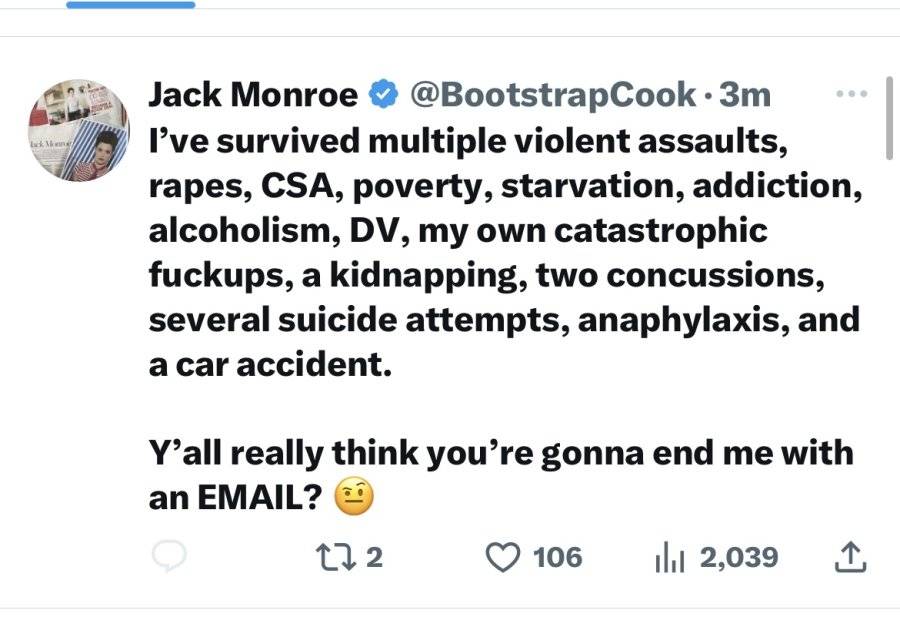This screenshot has width=900, height=617.
Task: Open Jack Monroe's profile picture
Action: pos(79,130)
